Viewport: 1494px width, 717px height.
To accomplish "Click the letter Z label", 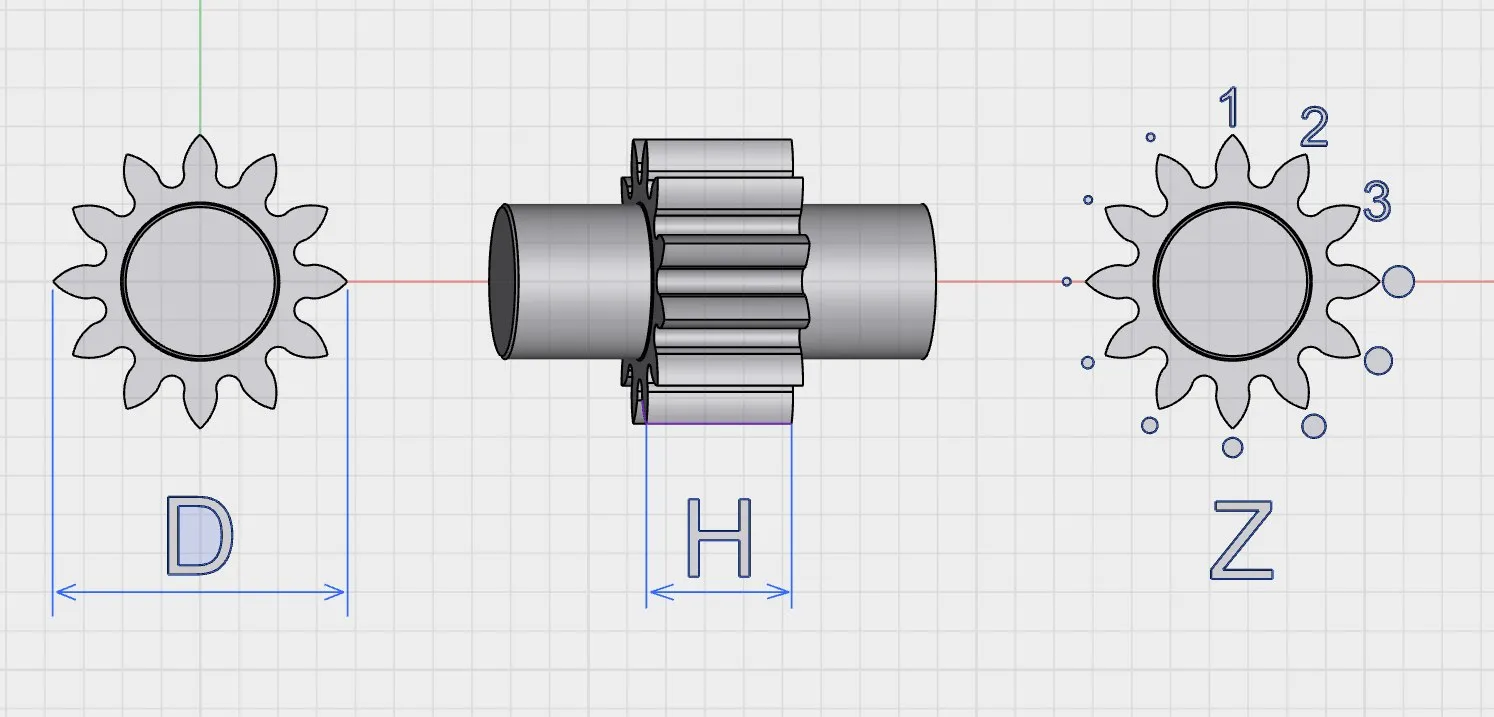I will pos(1242,541).
